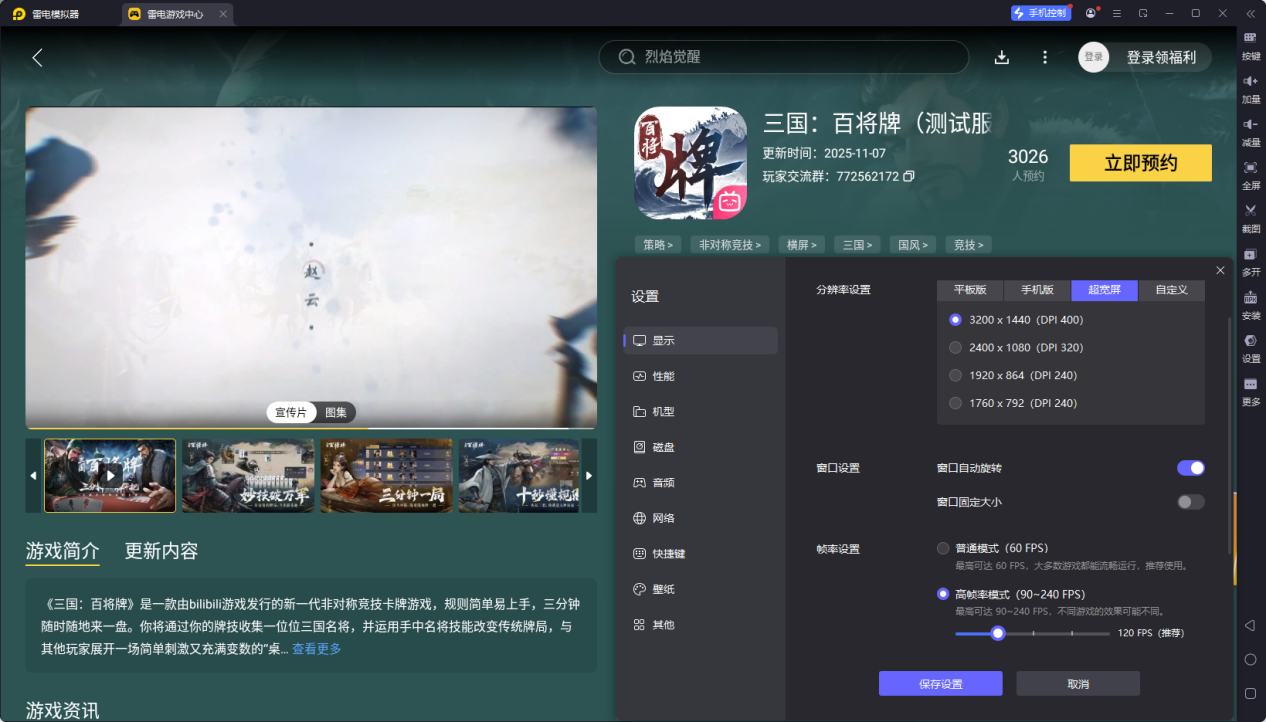The width and height of the screenshot is (1266, 722).
Task: Expand the 竞技 game tag
Action: [967, 244]
